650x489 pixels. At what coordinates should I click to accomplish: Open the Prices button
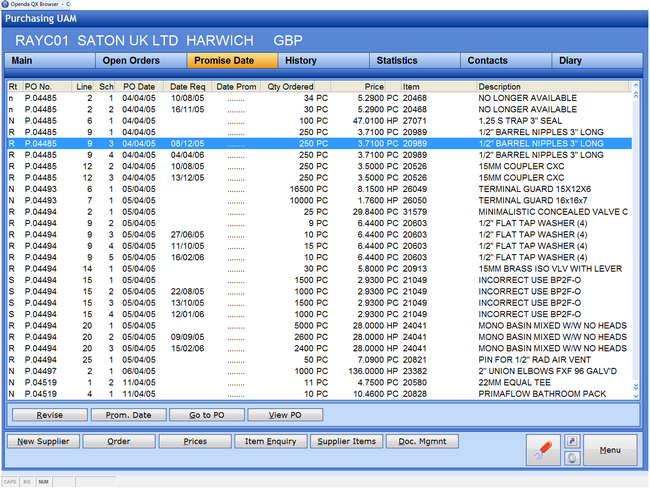pyautogui.click(x=195, y=441)
